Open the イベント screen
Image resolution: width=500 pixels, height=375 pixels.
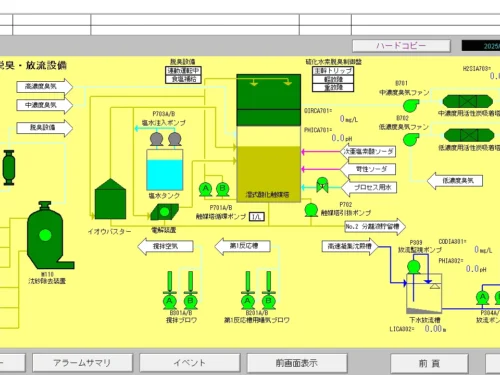[190, 363]
